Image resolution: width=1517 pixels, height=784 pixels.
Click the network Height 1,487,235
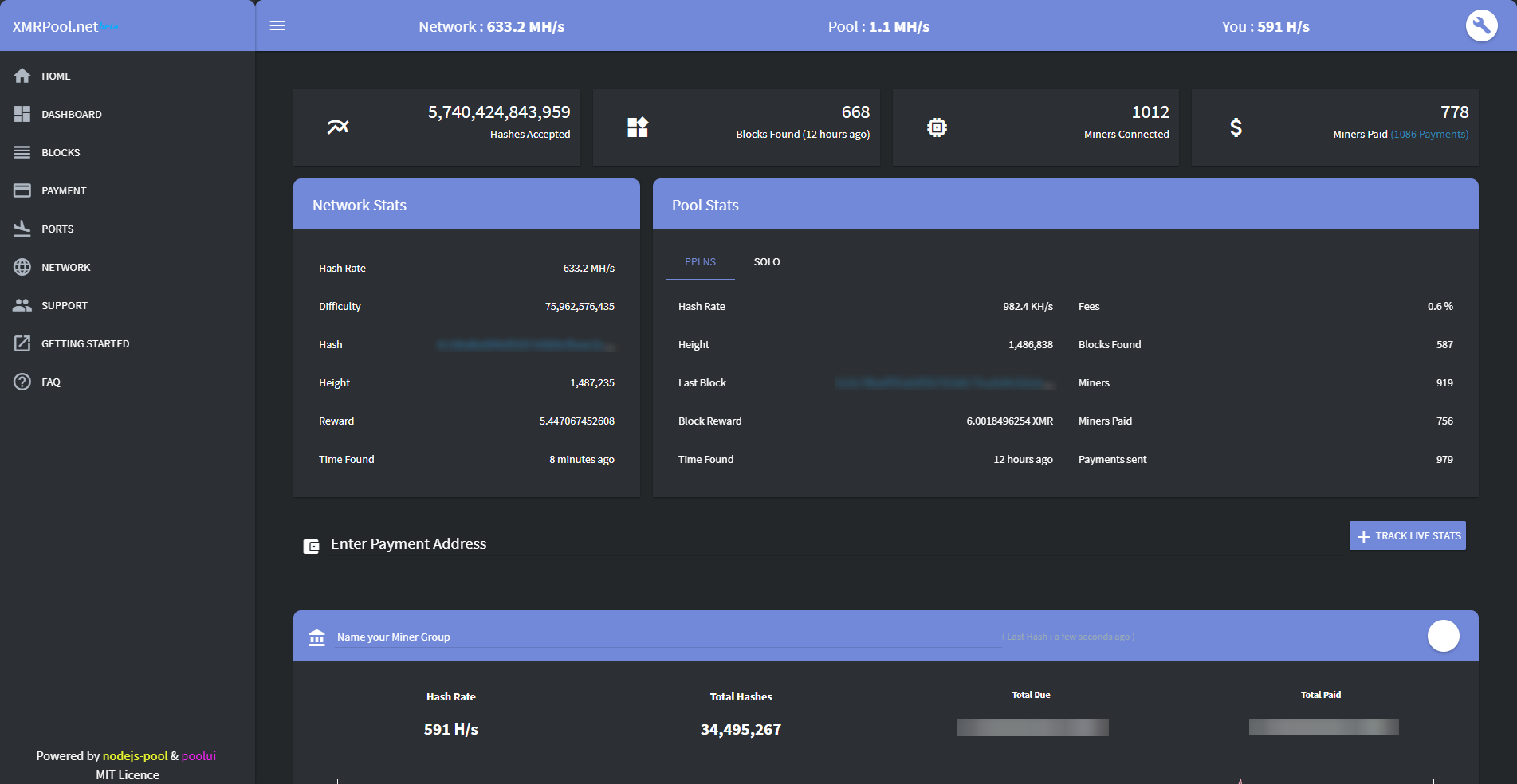592,383
